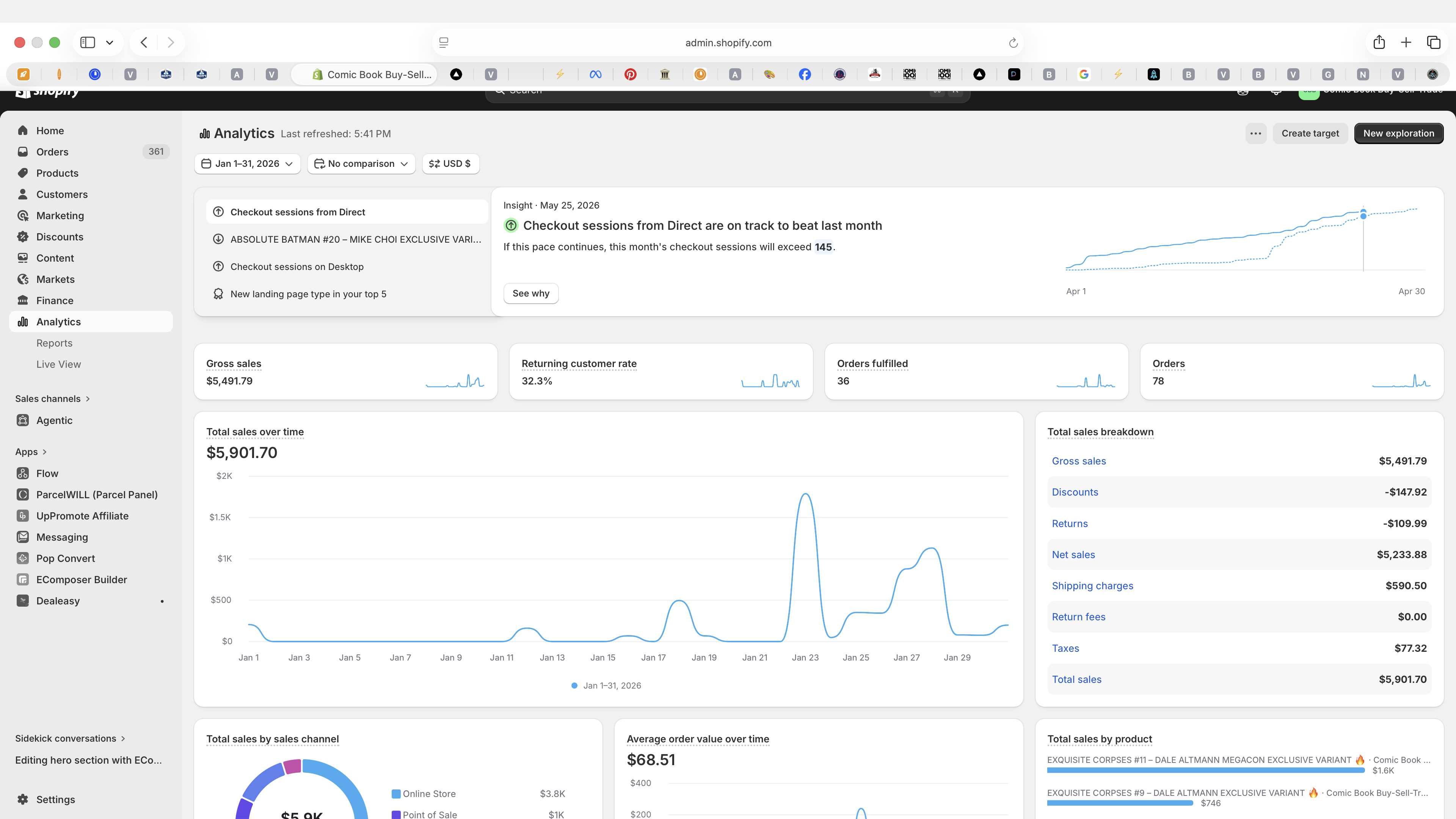1456x819 pixels.
Task: Click the Create target button
Action: (1310, 133)
